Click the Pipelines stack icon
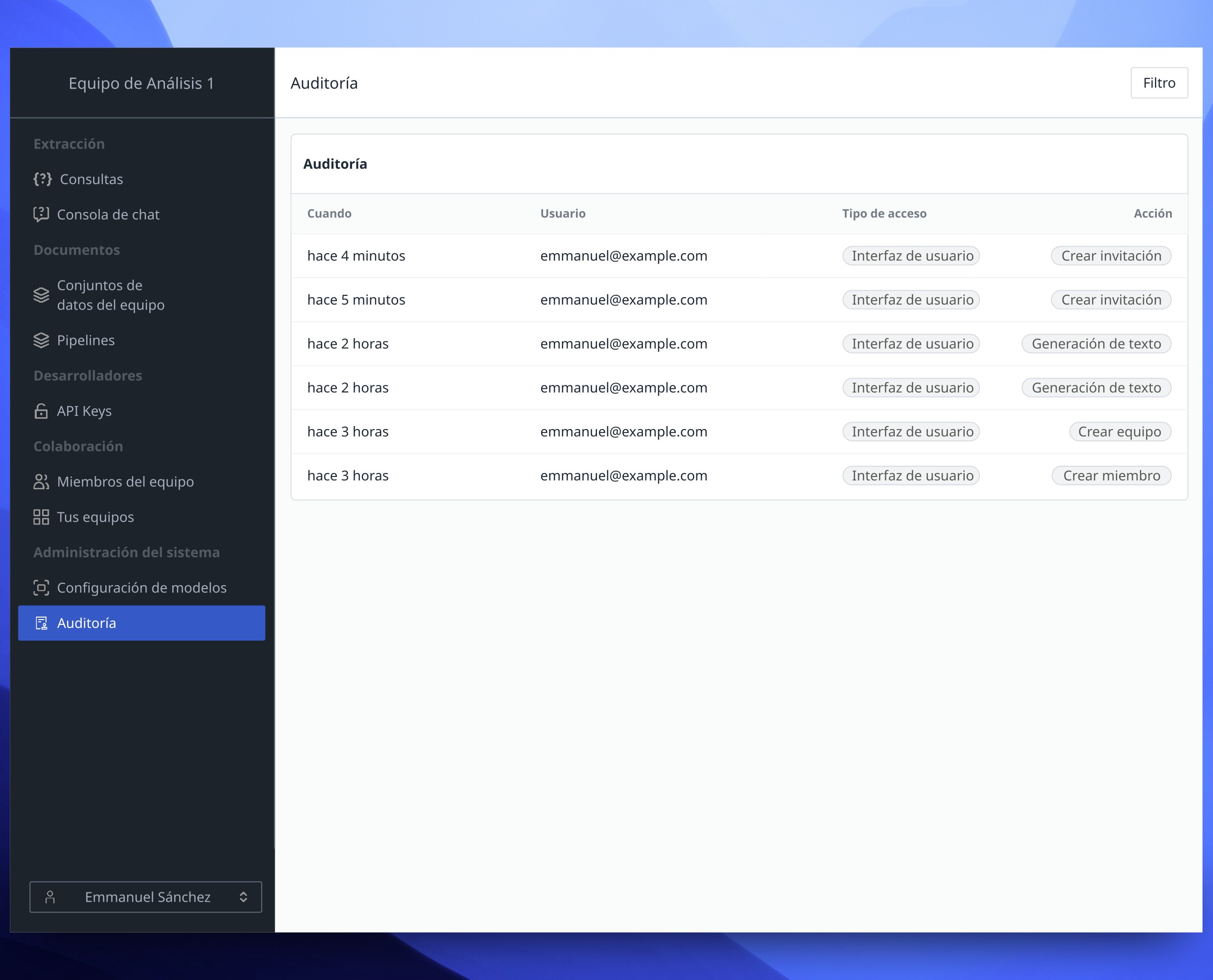Viewport: 1213px width, 980px height. [41, 340]
